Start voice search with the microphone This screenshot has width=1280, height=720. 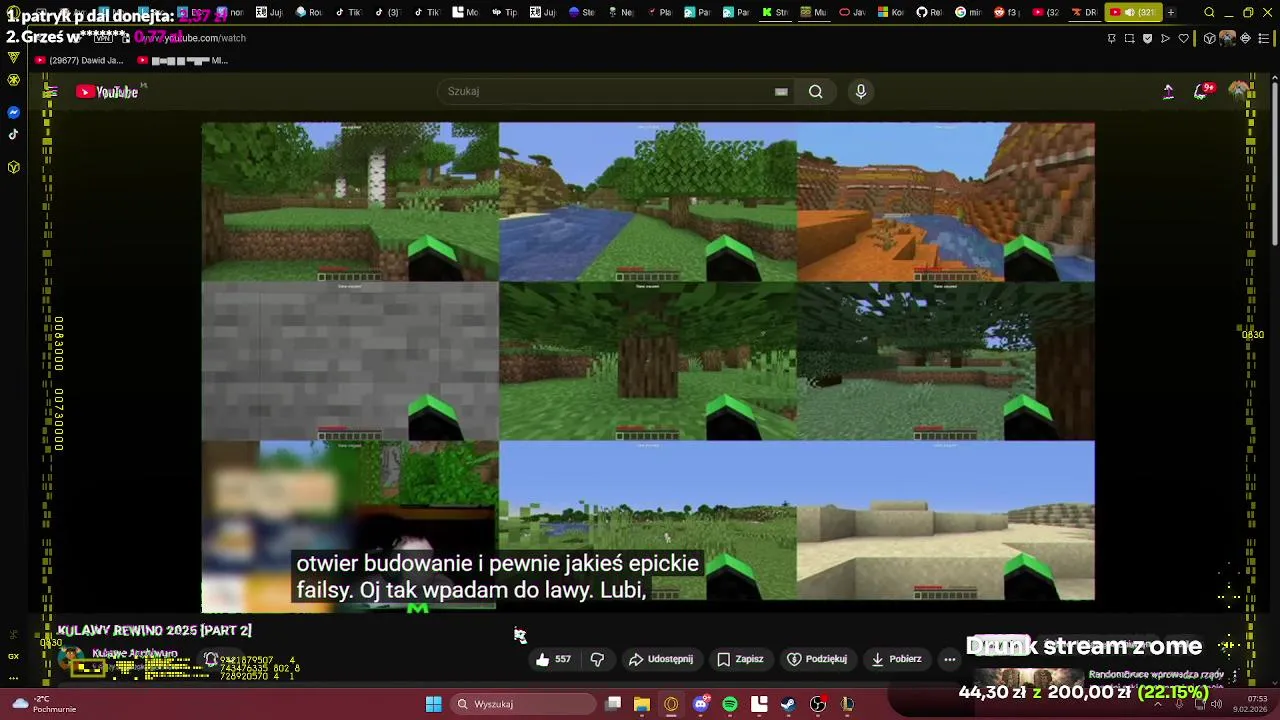861,91
